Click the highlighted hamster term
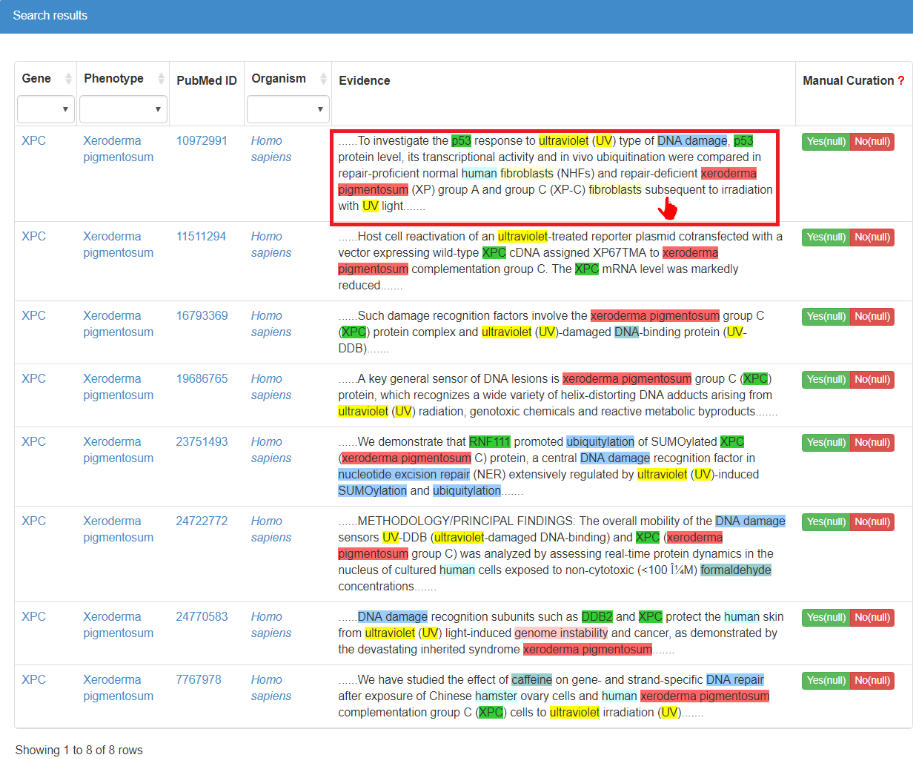Image resolution: width=913 pixels, height=759 pixels. coord(496,696)
